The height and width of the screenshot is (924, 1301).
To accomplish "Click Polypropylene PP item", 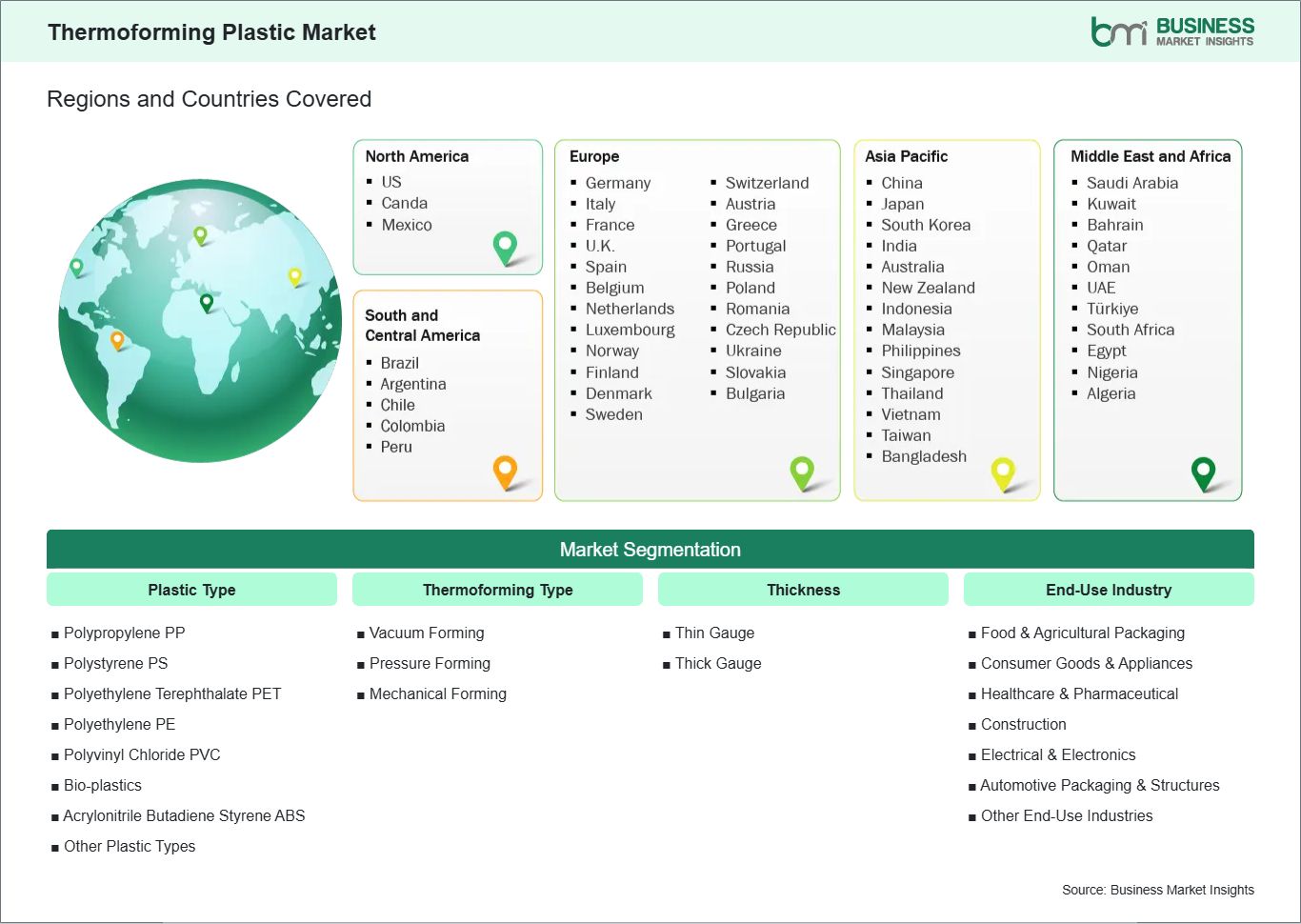I will click(x=124, y=633).
